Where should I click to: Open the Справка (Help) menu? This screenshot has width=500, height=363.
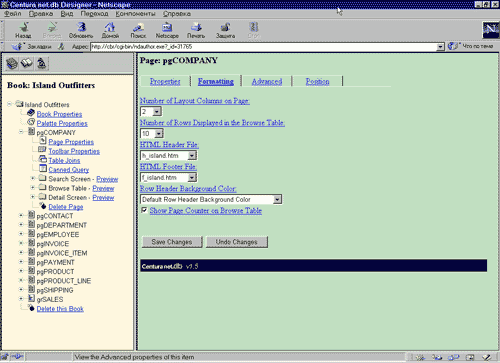(x=177, y=14)
